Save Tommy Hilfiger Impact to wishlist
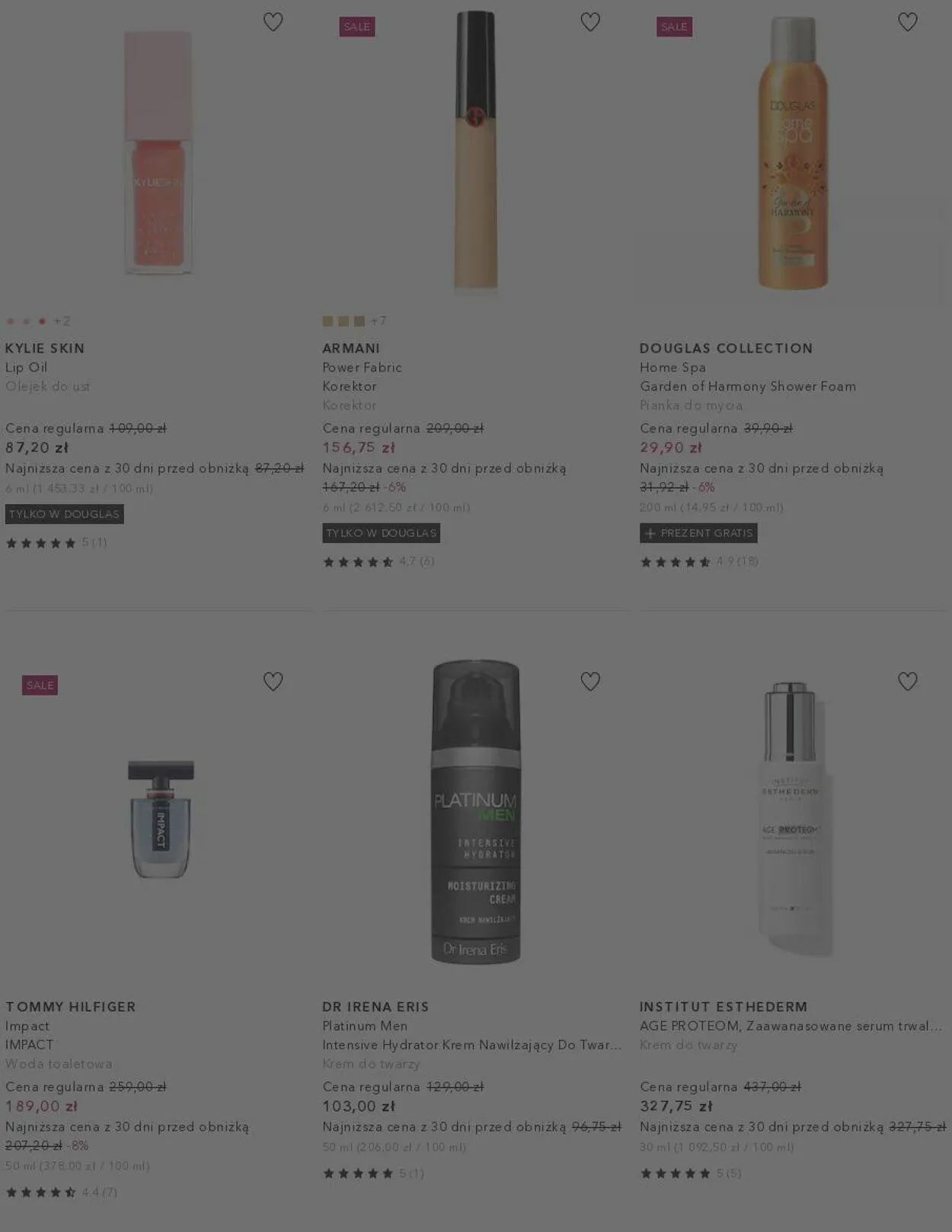Viewport: 952px width, 1232px height. click(x=273, y=681)
